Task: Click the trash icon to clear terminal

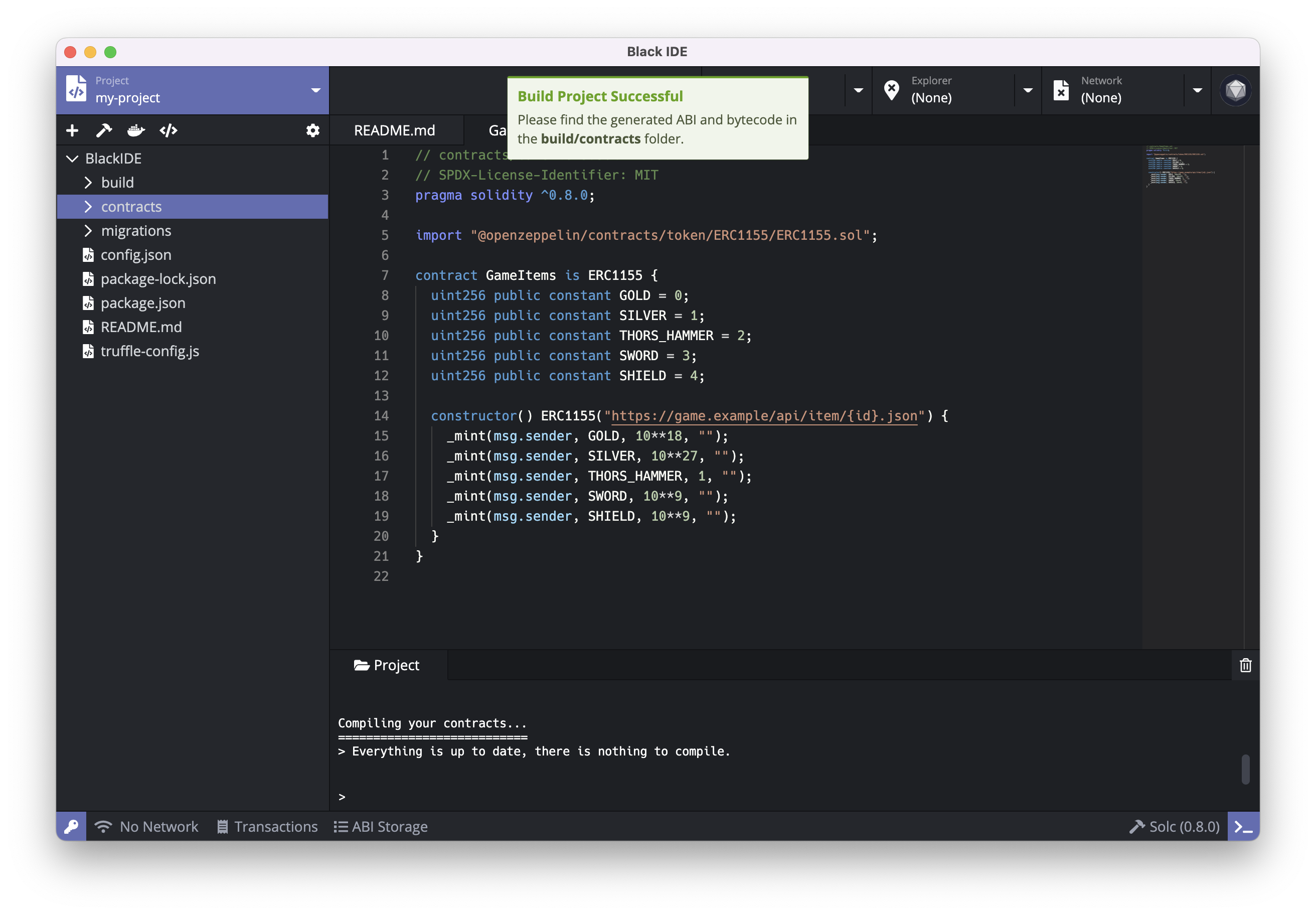Action: pos(1245,665)
